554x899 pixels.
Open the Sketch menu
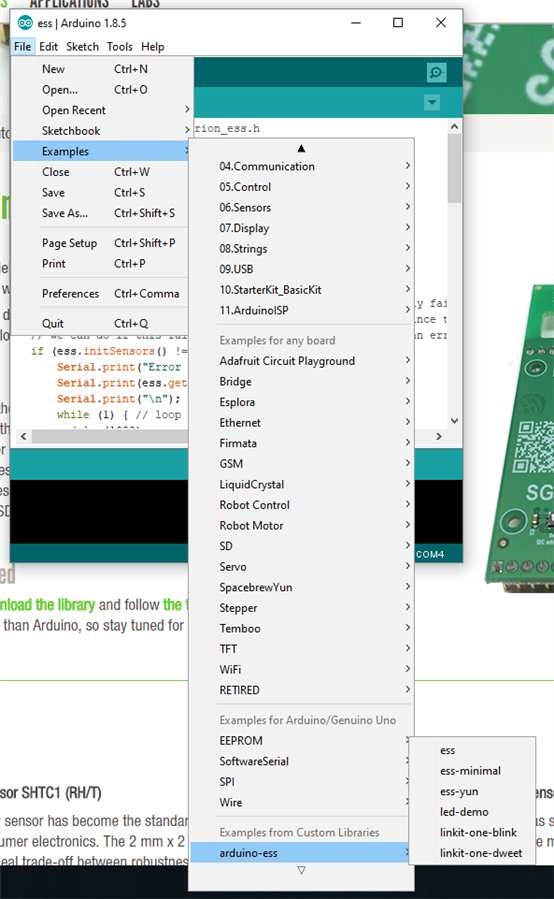(82, 46)
